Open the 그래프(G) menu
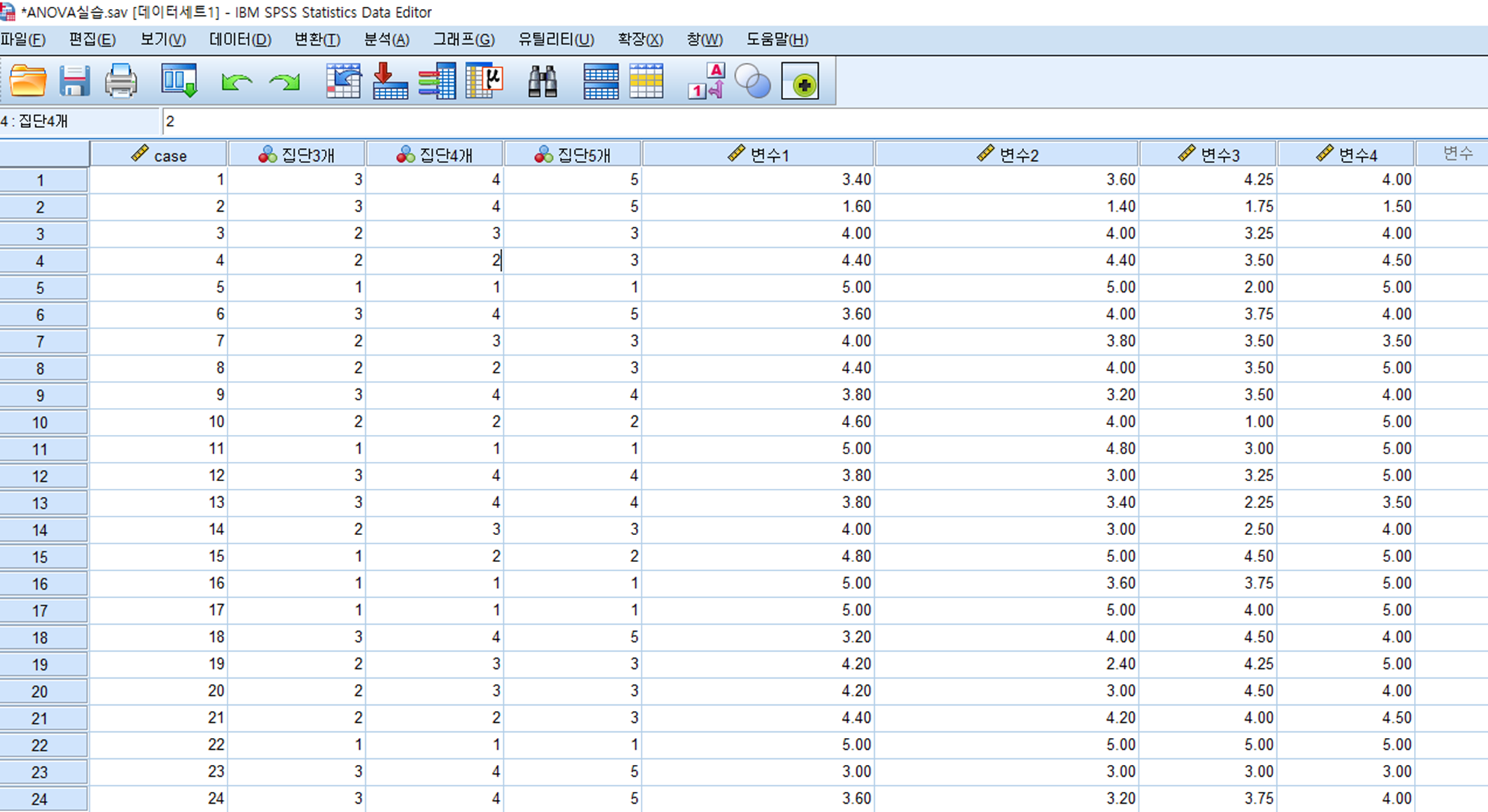The height and width of the screenshot is (812, 1488). coord(463,40)
